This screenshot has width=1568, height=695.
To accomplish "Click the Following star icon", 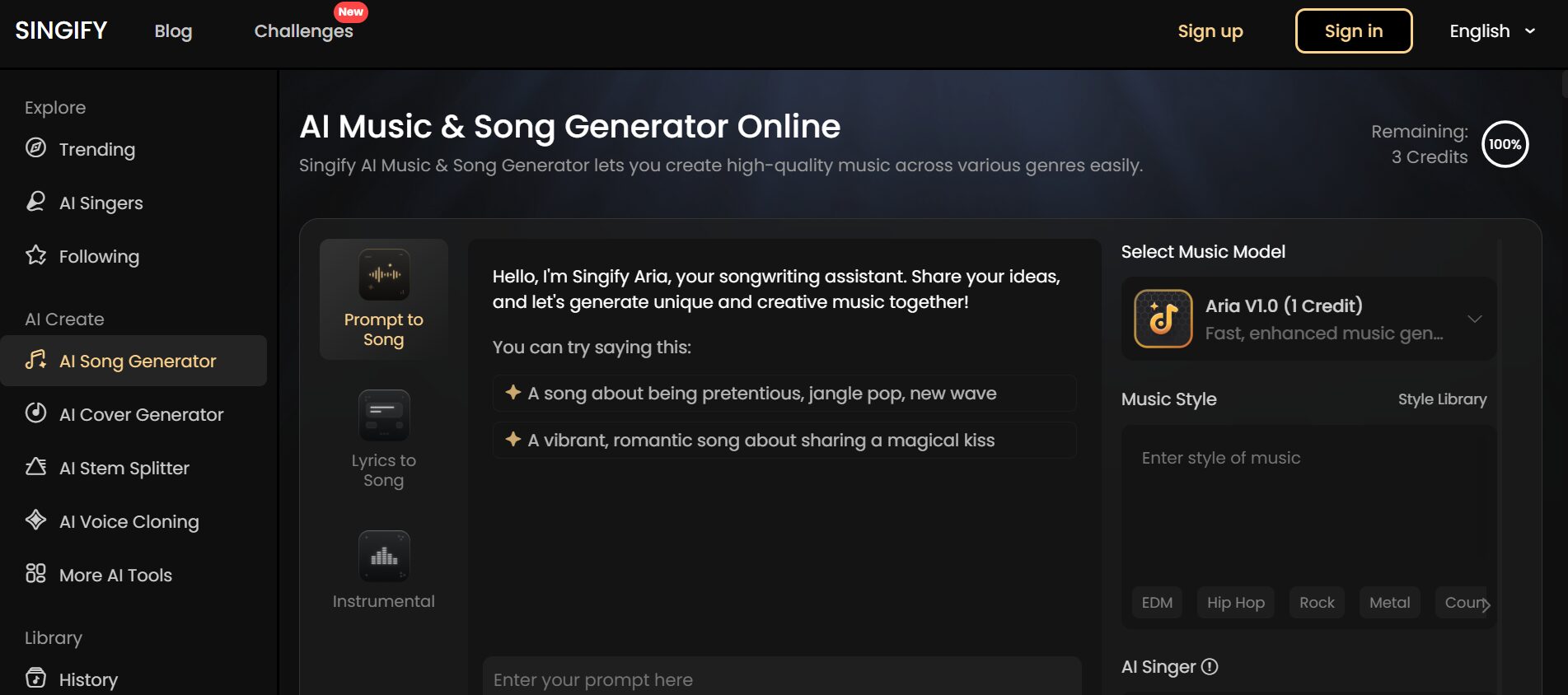I will click(35, 255).
